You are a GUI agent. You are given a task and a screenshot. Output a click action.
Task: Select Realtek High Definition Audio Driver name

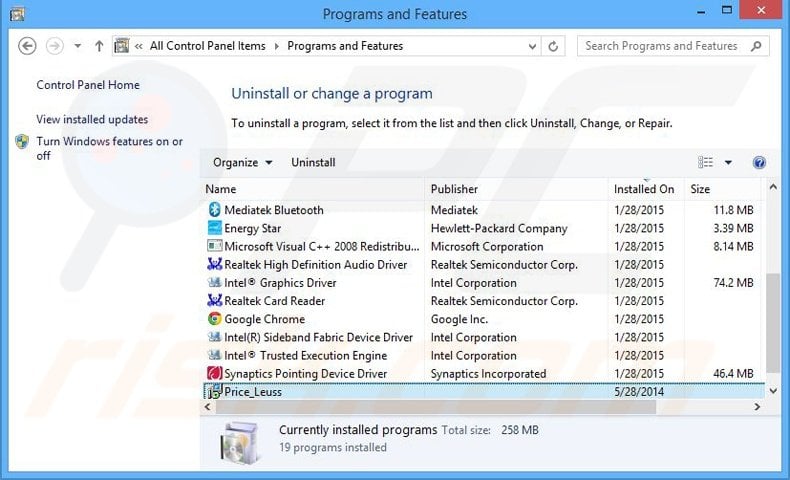point(315,264)
